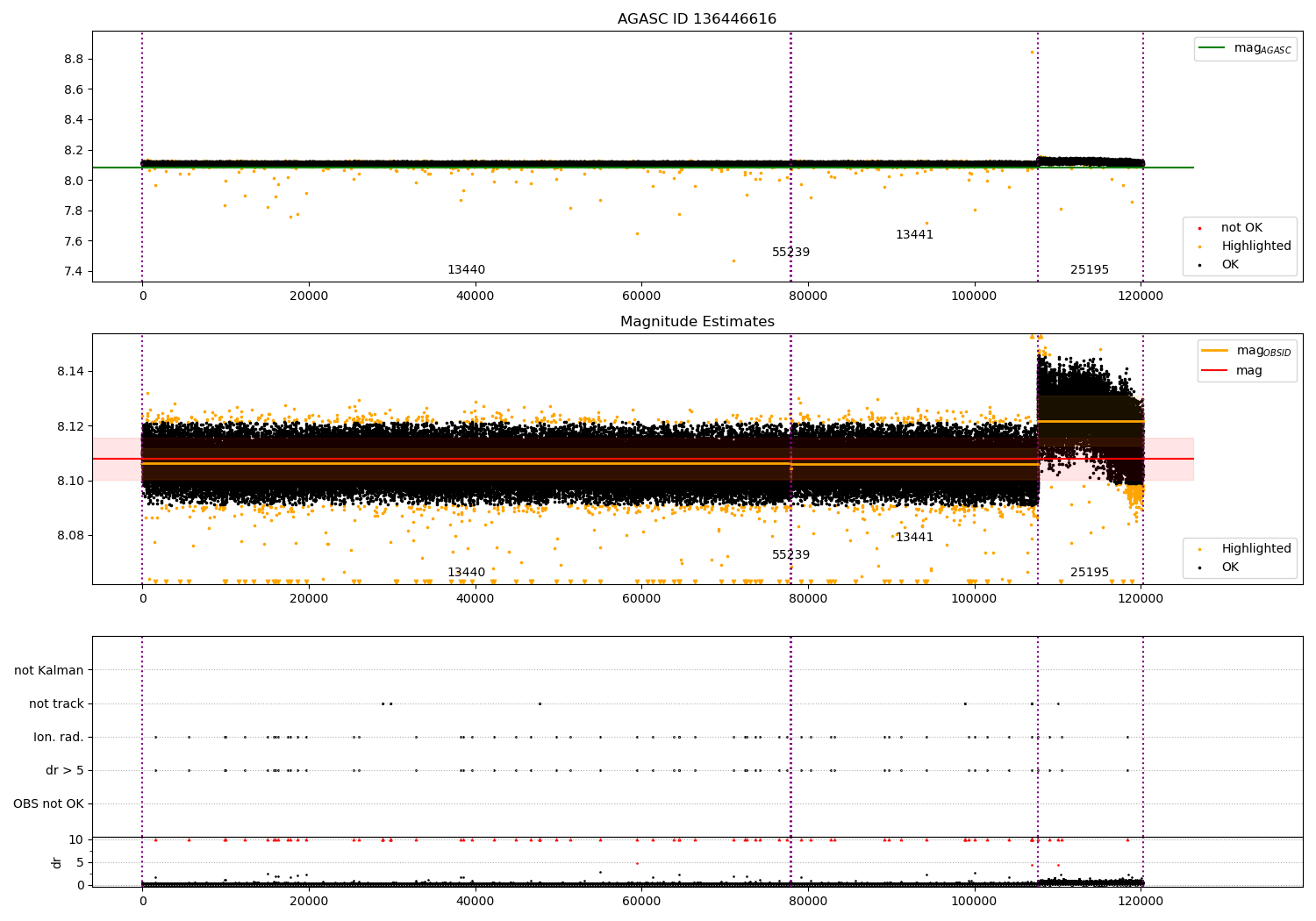Click the 8.8 y-axis tick in the top plot
Image resolution: width=1316 pixels, height=921 pixels.
coord(74,59)
